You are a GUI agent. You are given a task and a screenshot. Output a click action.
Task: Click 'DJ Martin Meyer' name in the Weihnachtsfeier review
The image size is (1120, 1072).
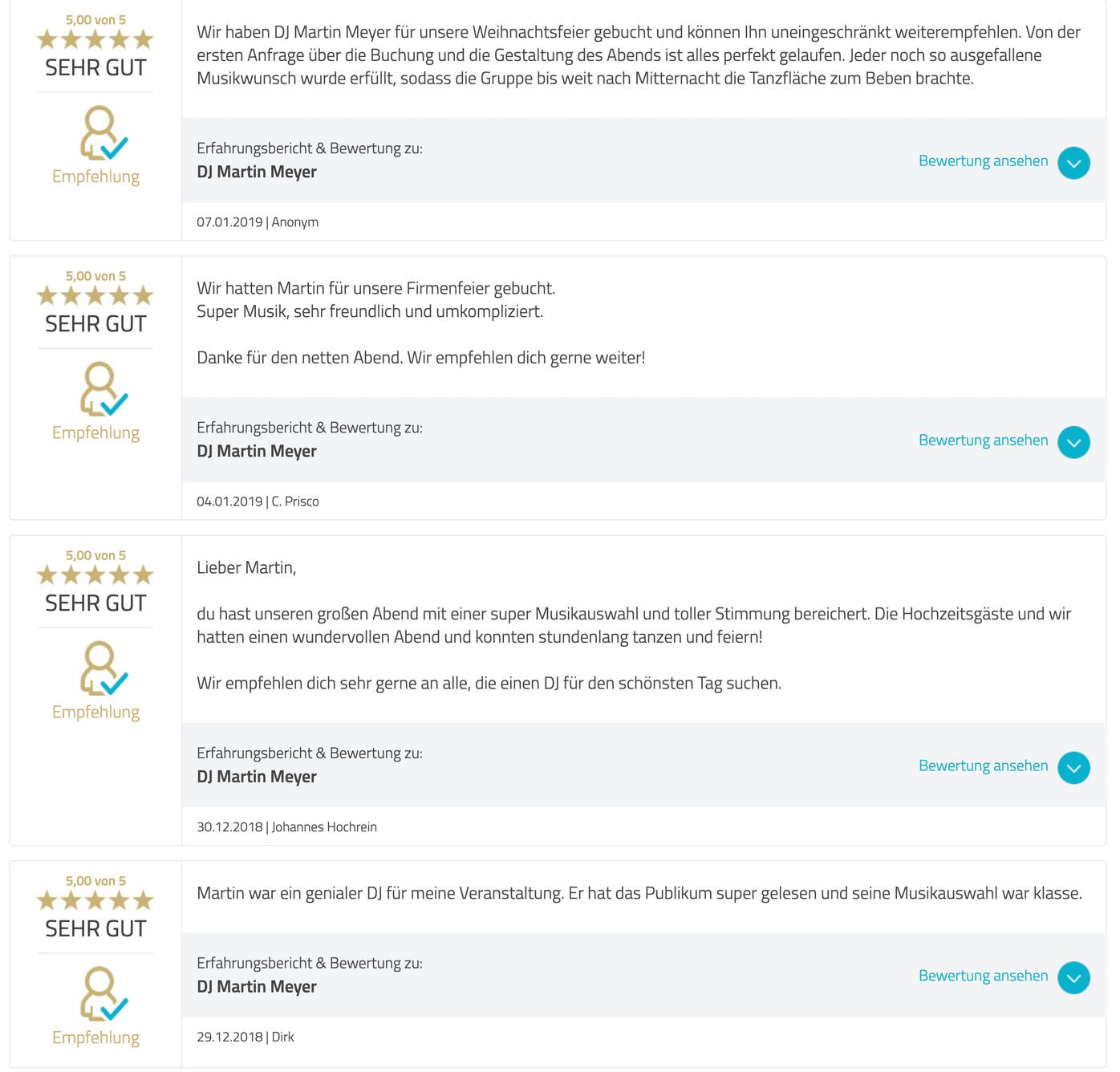[257, 173]
